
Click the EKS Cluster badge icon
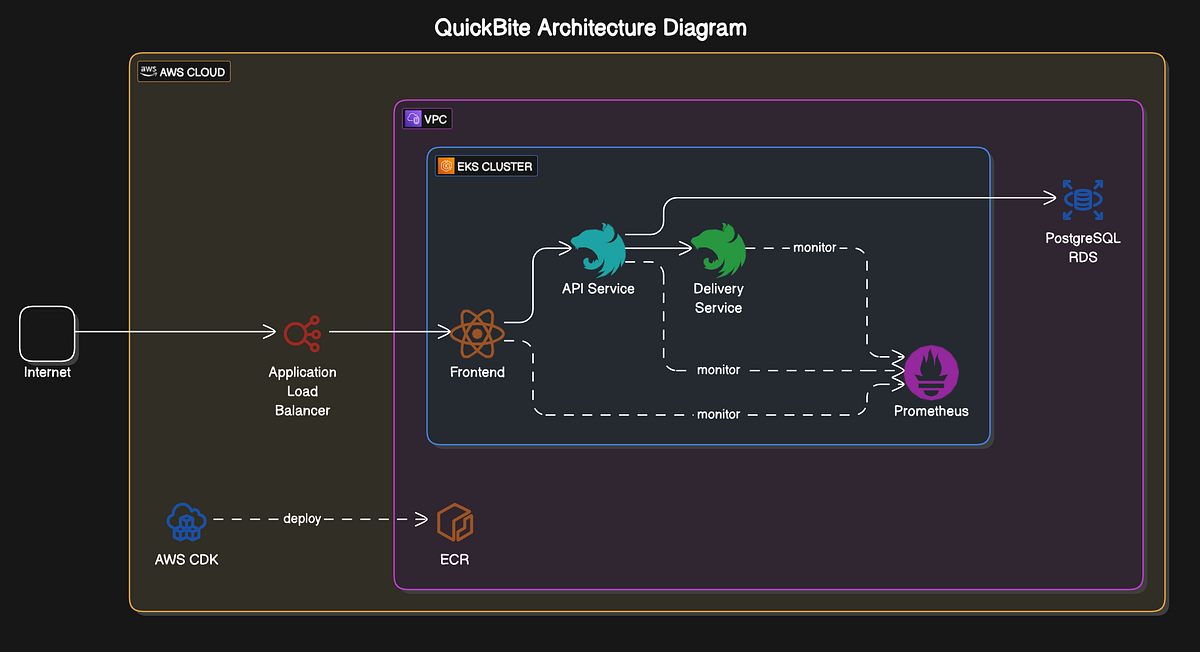pyautogui.click(x=446, y=165)
